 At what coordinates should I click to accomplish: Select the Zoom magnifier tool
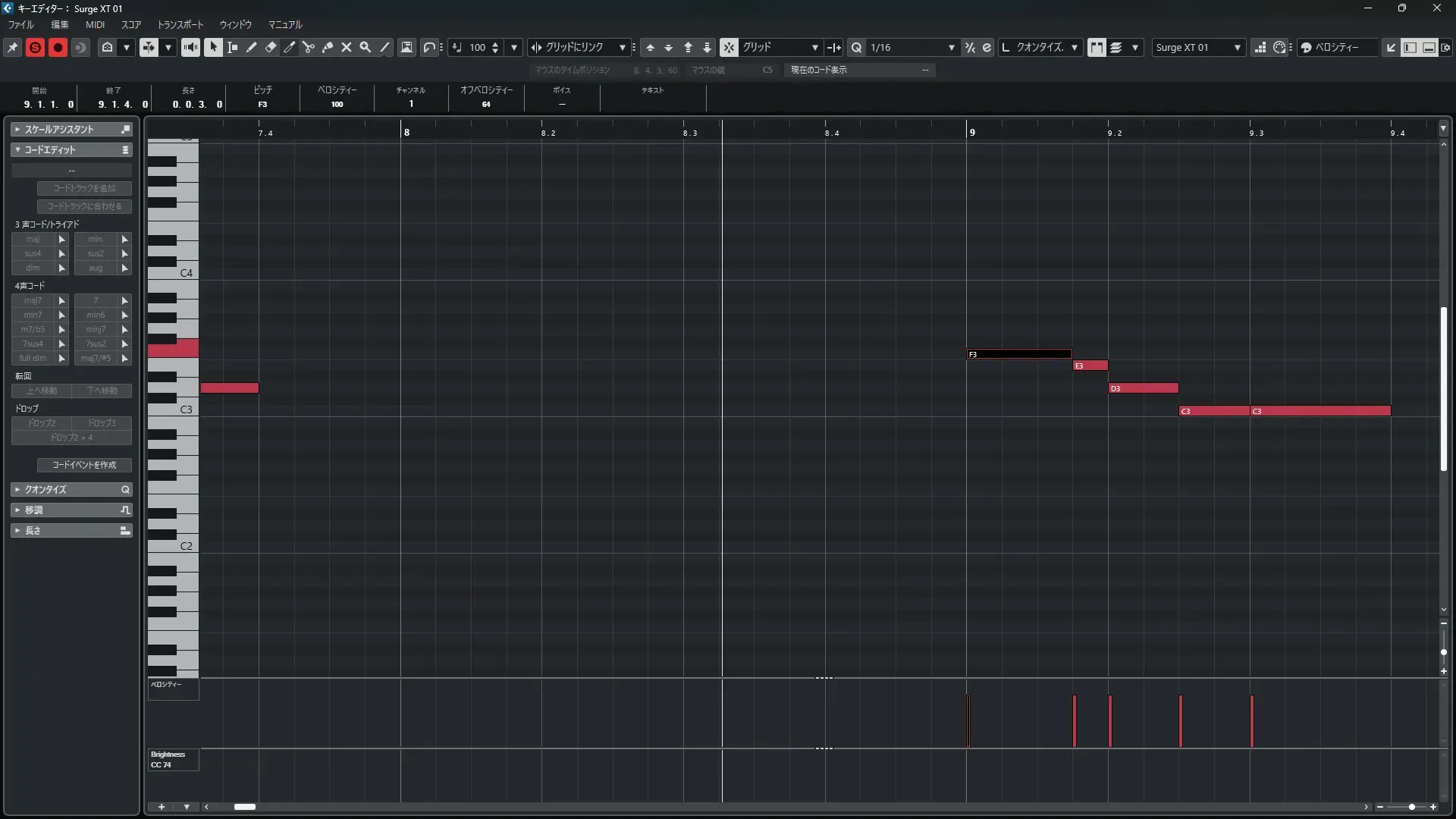366,47
